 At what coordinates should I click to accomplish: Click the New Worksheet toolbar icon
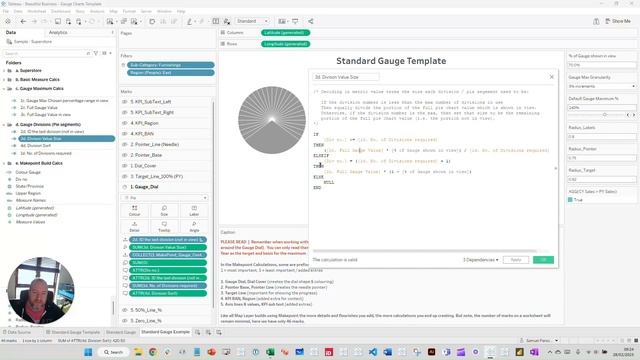coord(110,21)
